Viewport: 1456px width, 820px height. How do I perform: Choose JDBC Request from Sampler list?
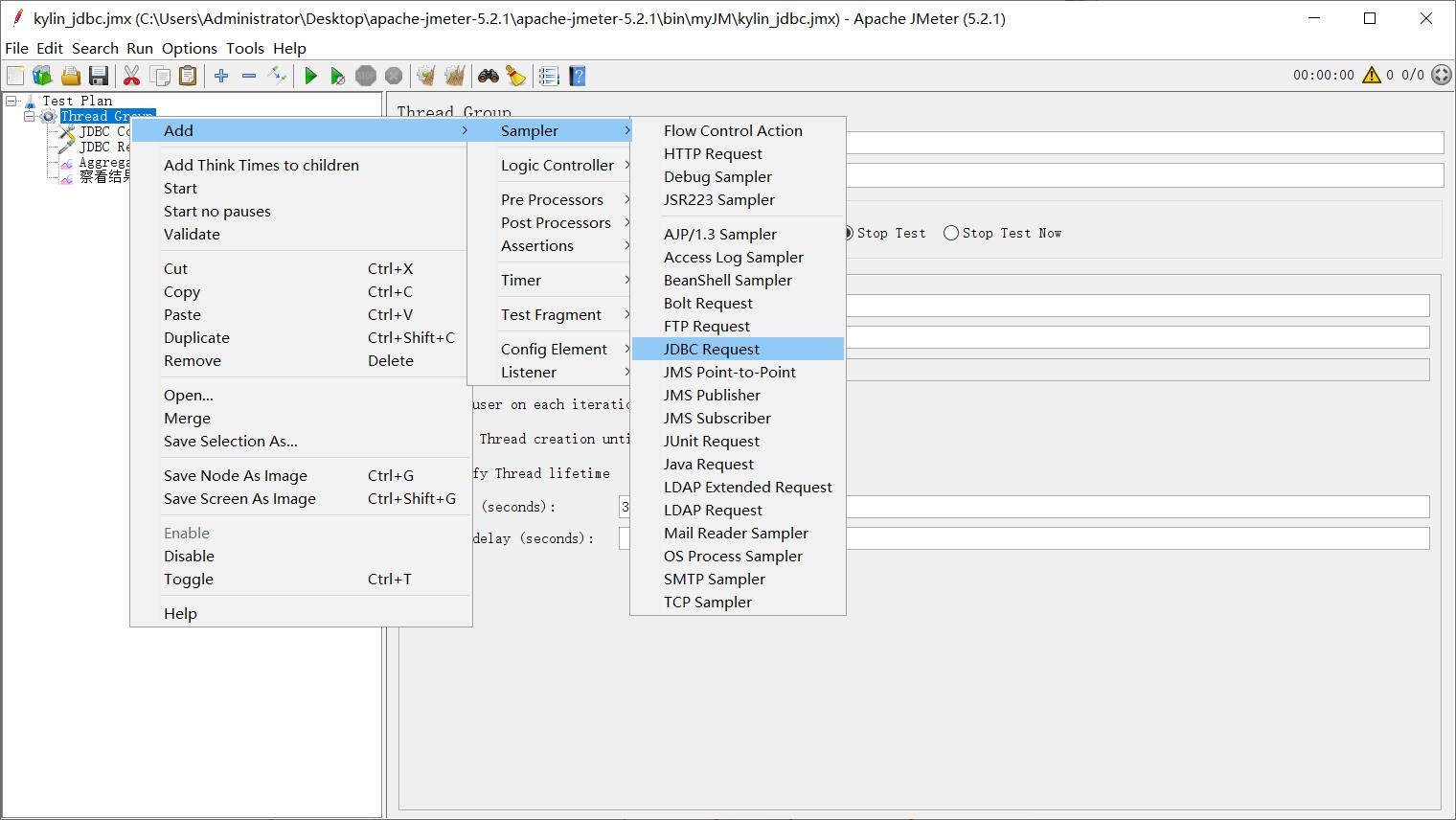[738, 349]
